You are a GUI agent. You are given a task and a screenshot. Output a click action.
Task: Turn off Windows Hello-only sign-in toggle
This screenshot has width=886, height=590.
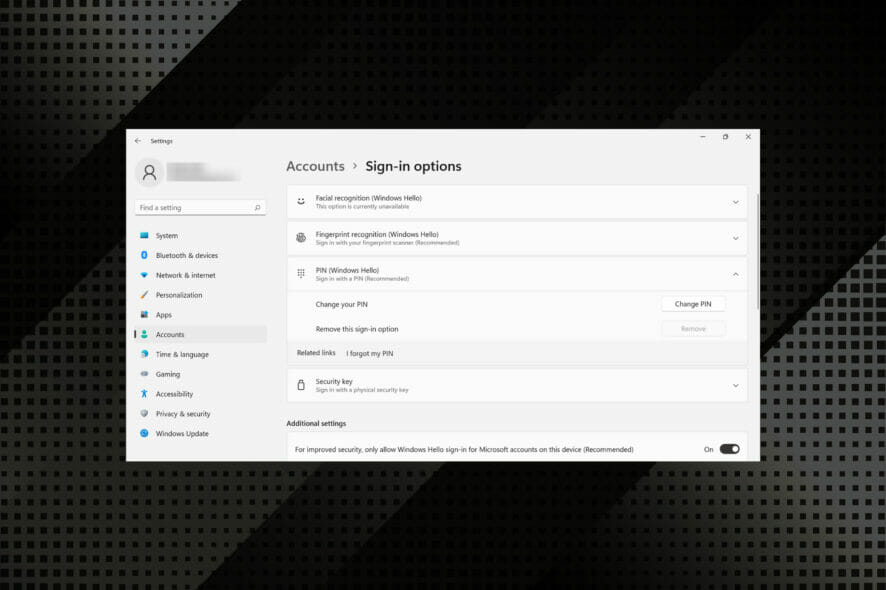point(729,449)
